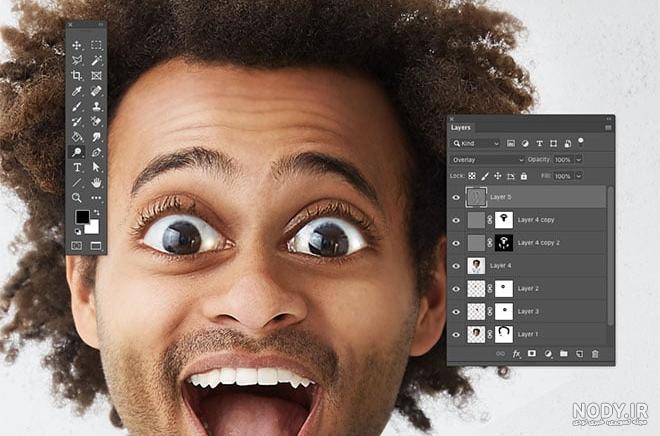Select the Magic Wand tool

click(x=96, y=60)
